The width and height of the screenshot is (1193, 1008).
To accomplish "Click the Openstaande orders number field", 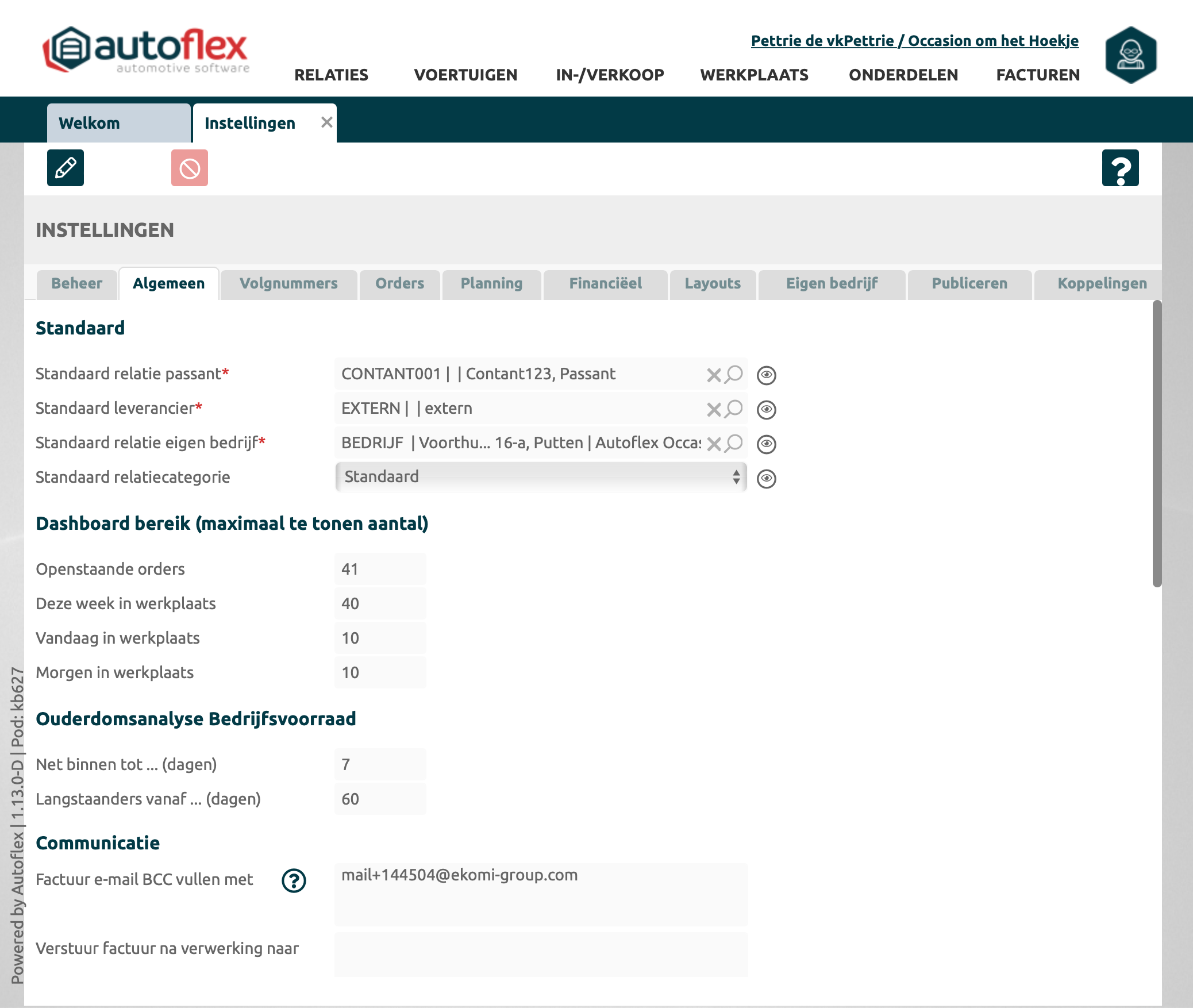I will (380, 569).
